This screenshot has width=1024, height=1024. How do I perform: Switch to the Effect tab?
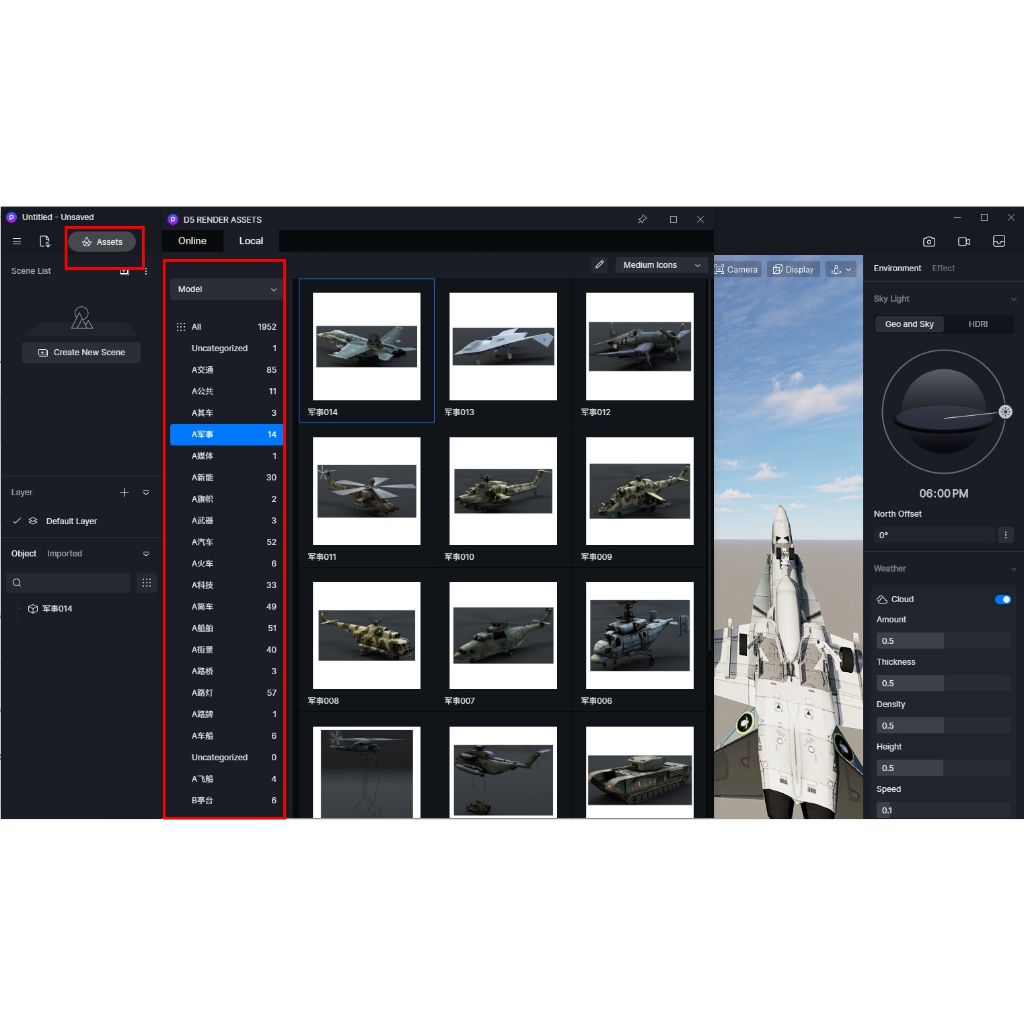point(943,268)
